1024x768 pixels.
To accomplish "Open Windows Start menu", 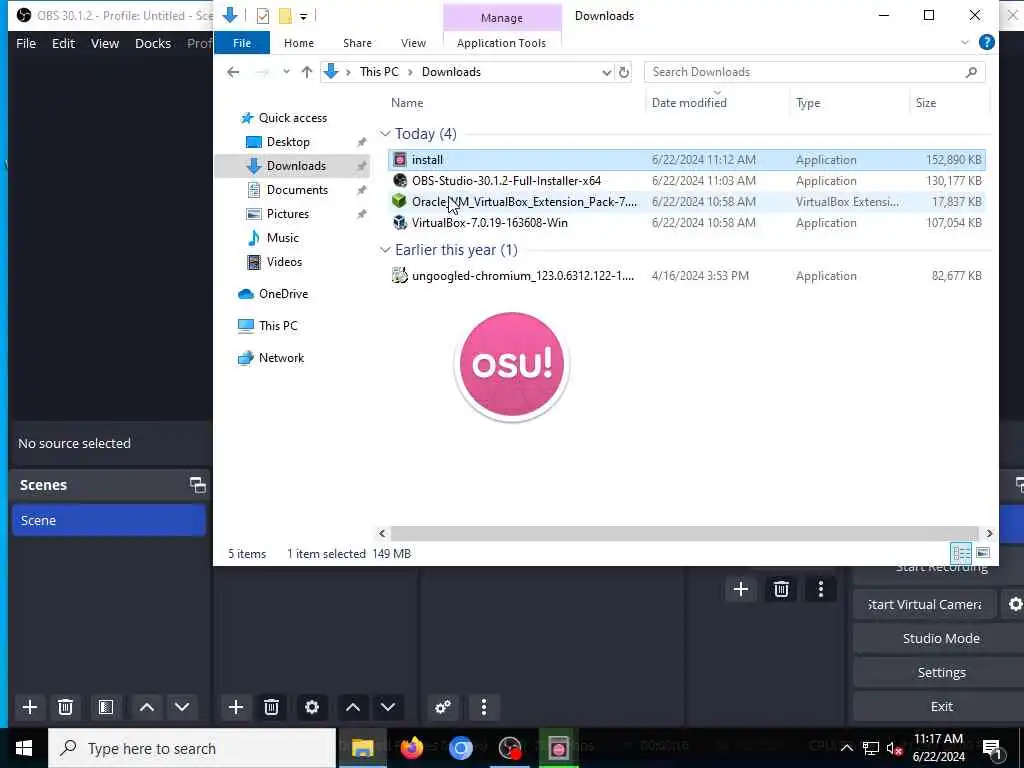I will pyautogui.click(x=24, y=748).
